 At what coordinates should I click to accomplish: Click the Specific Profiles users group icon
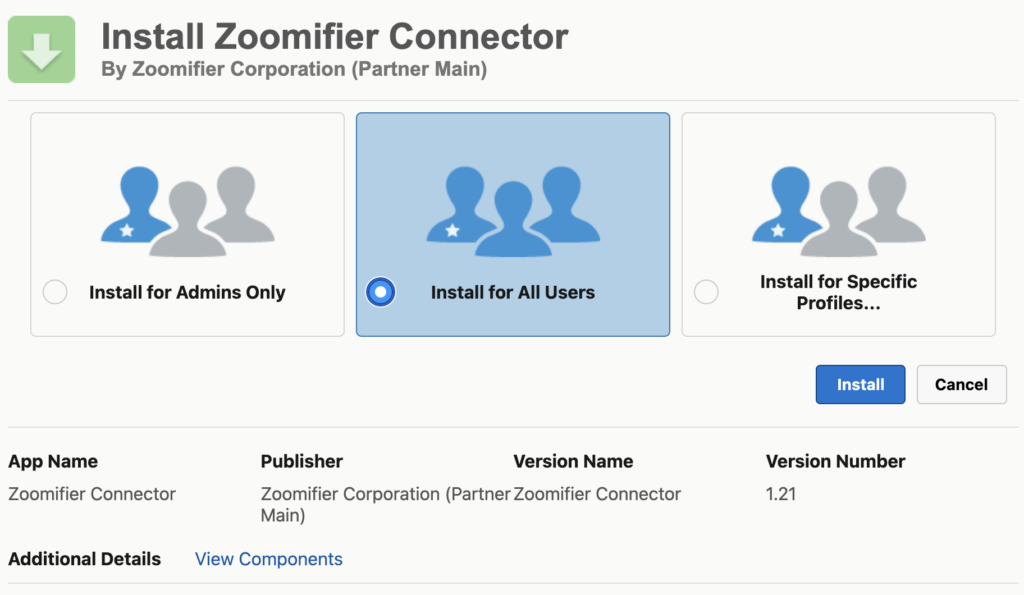pos(839,211)
